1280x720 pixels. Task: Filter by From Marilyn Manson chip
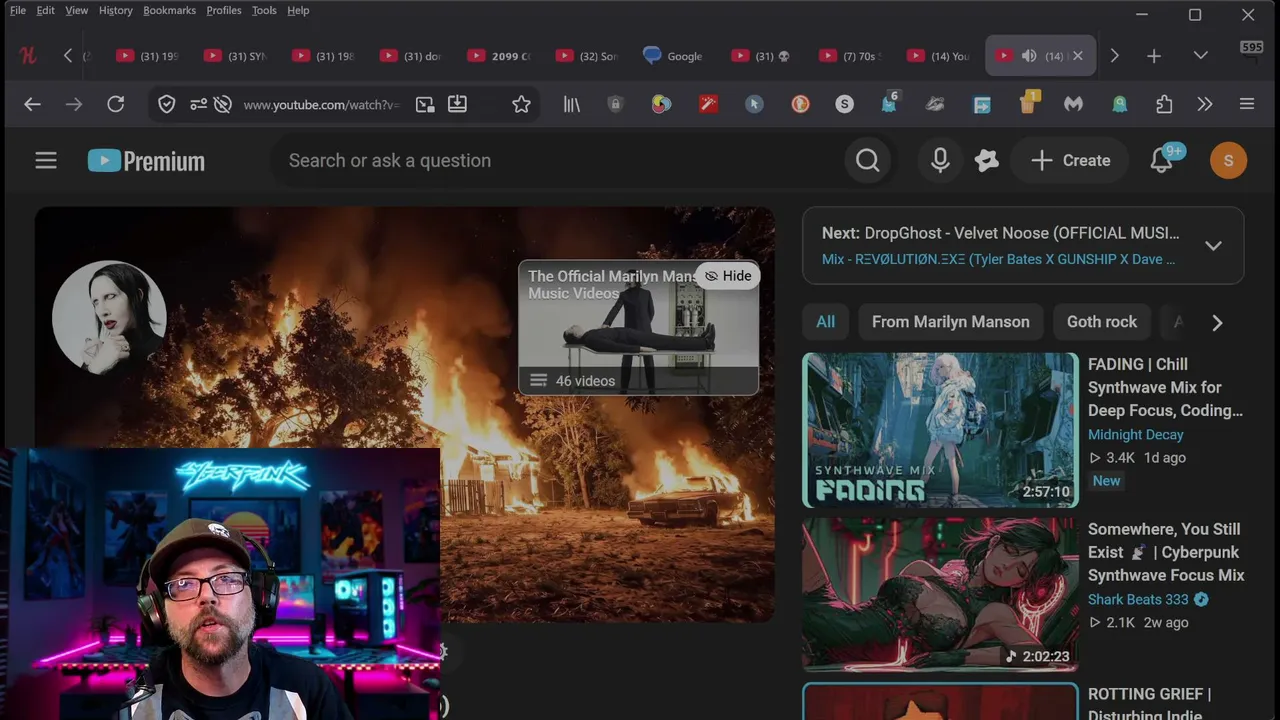coord(950,322)
